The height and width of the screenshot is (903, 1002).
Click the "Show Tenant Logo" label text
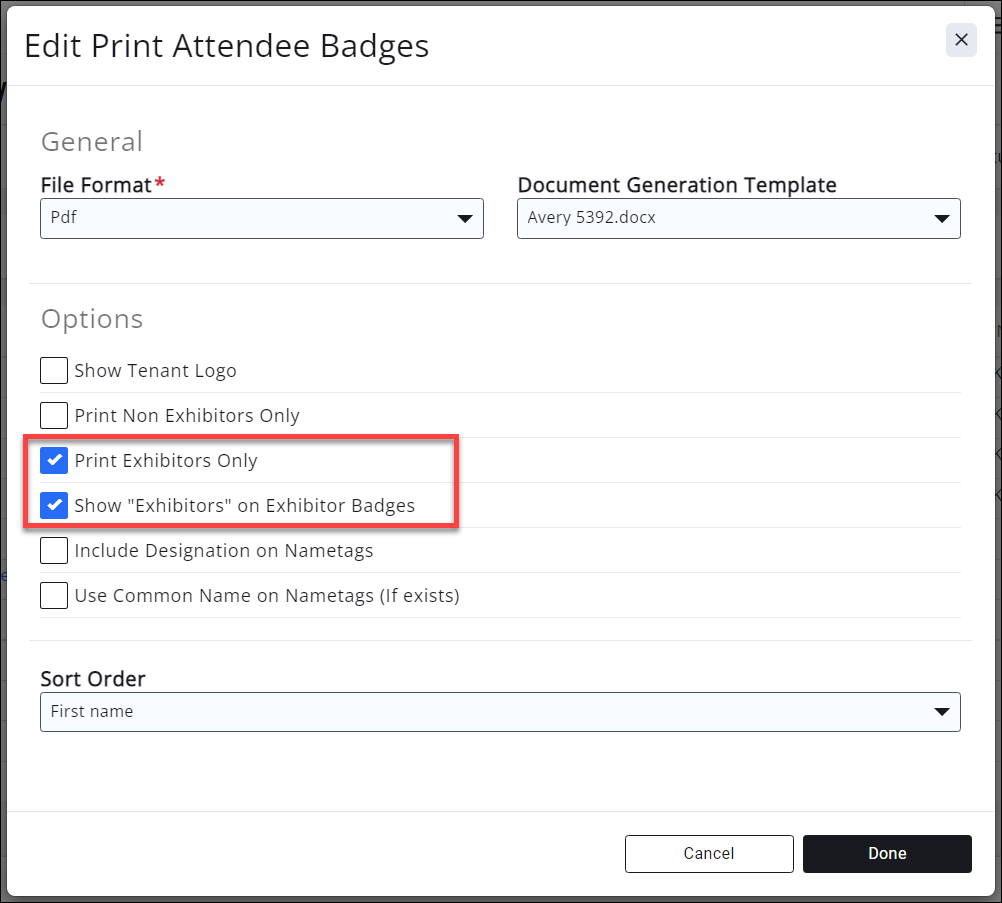tap(155, 371)
